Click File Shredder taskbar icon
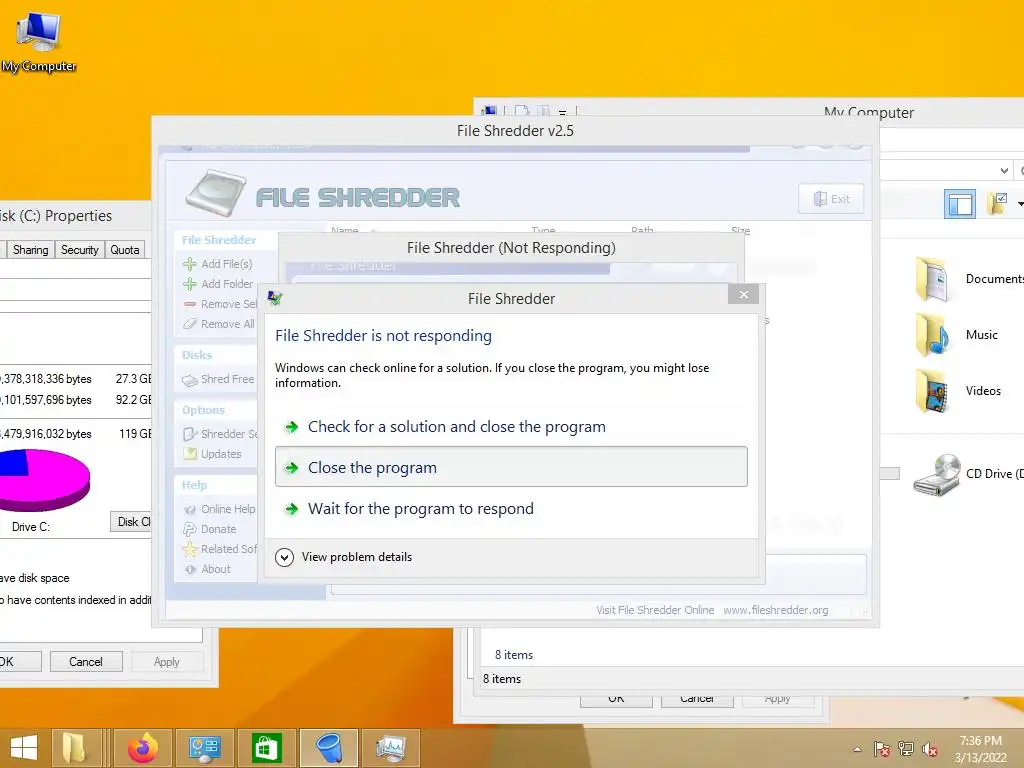Viewport: 1024px width, 768px height. pyautogui.click(x=328, y=748)
